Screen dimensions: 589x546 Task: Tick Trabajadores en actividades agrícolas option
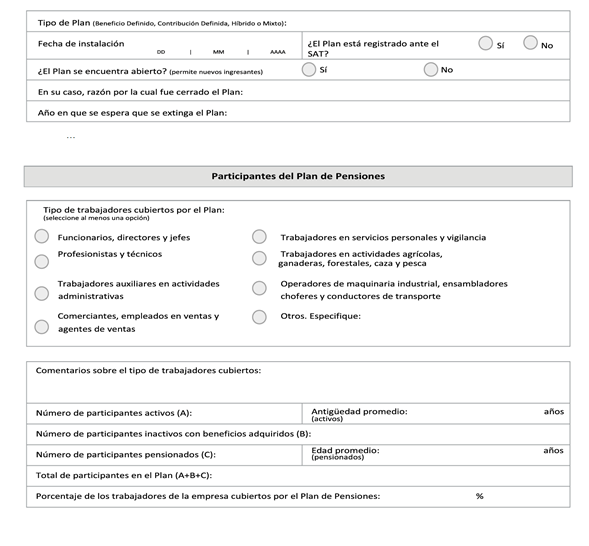[x=259, y=258]
